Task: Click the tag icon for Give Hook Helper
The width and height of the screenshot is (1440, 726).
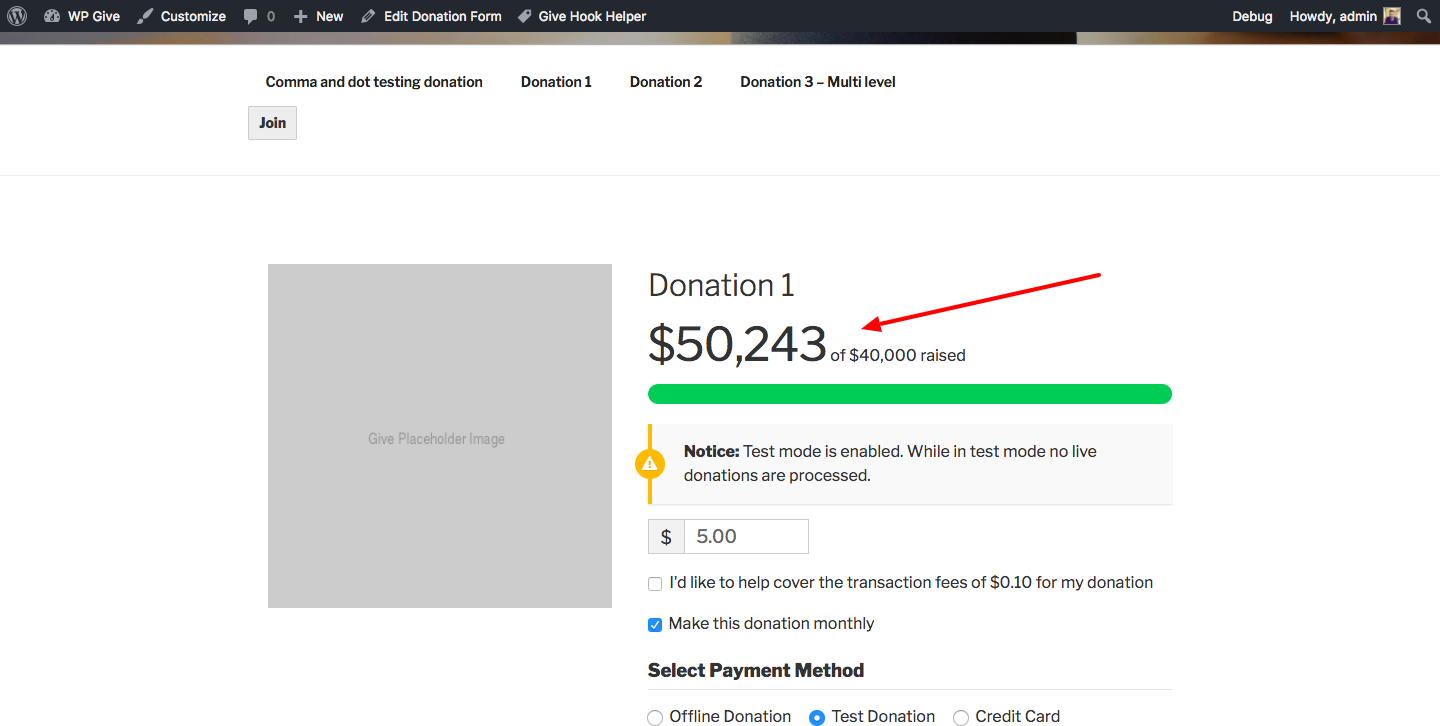Action: click(x=524, y=16)
